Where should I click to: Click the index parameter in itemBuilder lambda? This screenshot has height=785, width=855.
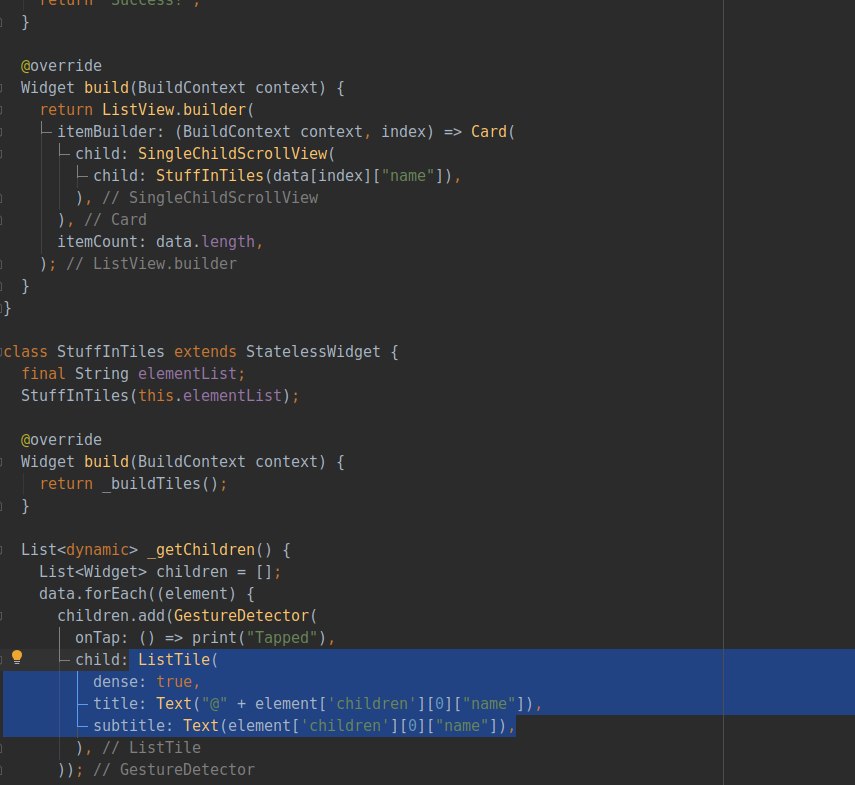coord(403,132)
